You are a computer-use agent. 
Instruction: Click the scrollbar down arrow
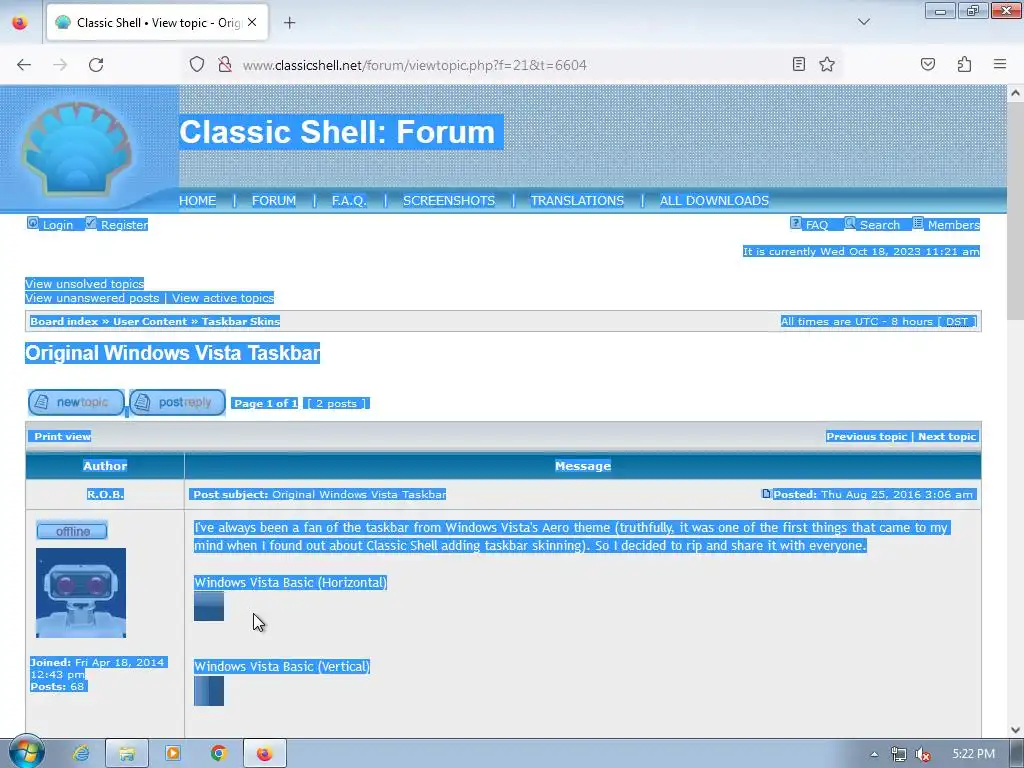coord(1016,729)
